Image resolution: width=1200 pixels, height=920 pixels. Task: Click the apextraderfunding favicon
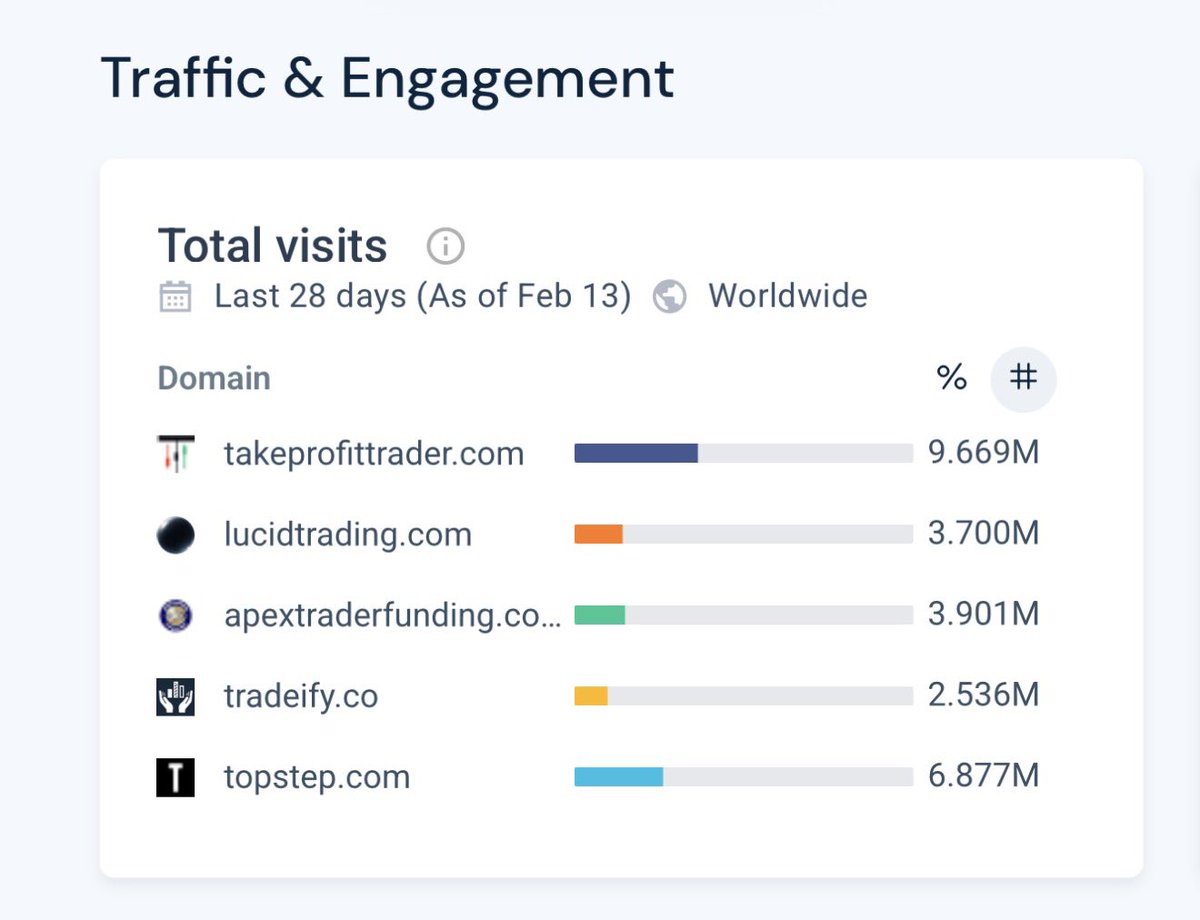click(176, 615)
